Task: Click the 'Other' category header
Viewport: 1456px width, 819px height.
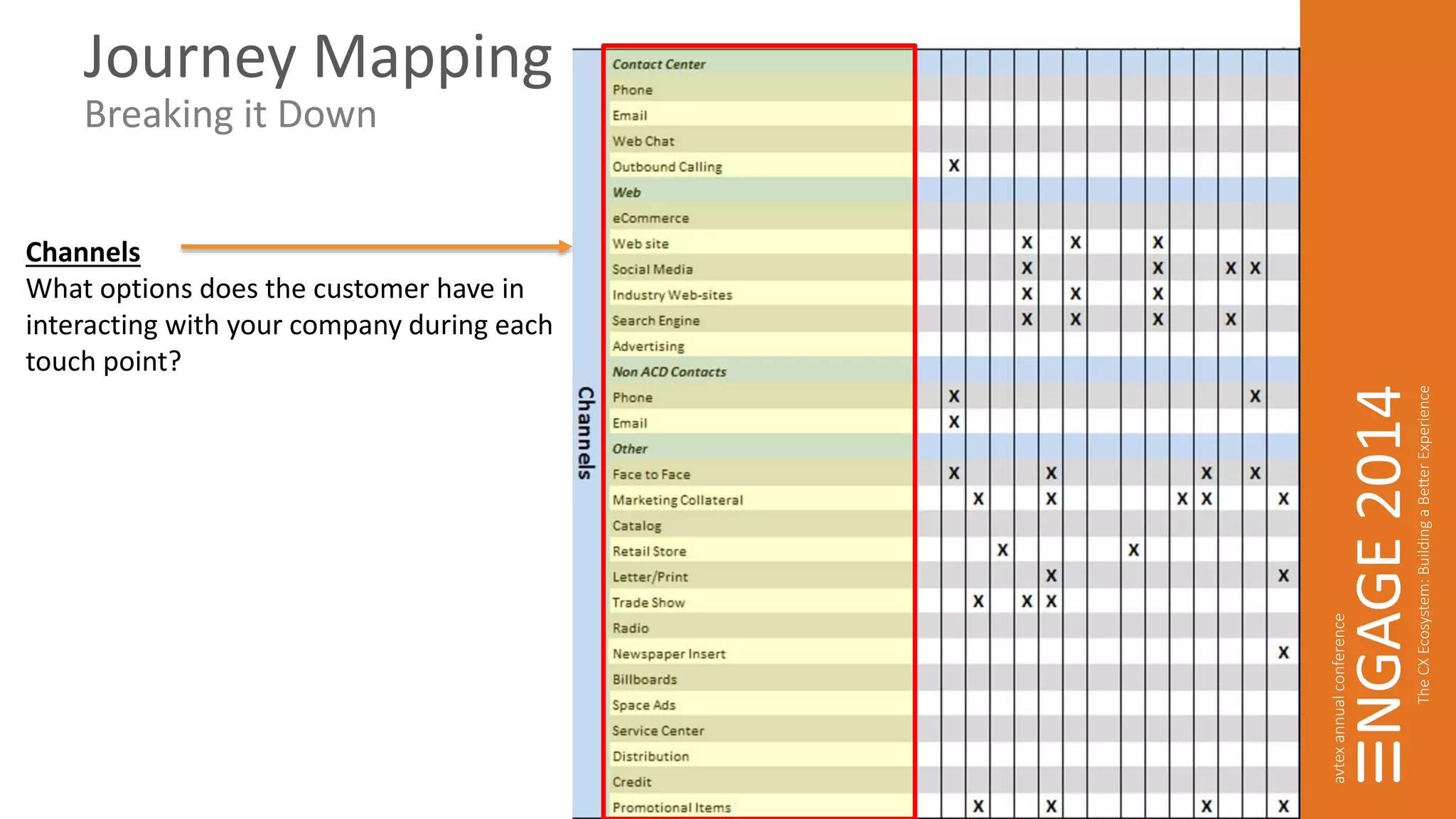Action: click(630, 449)
